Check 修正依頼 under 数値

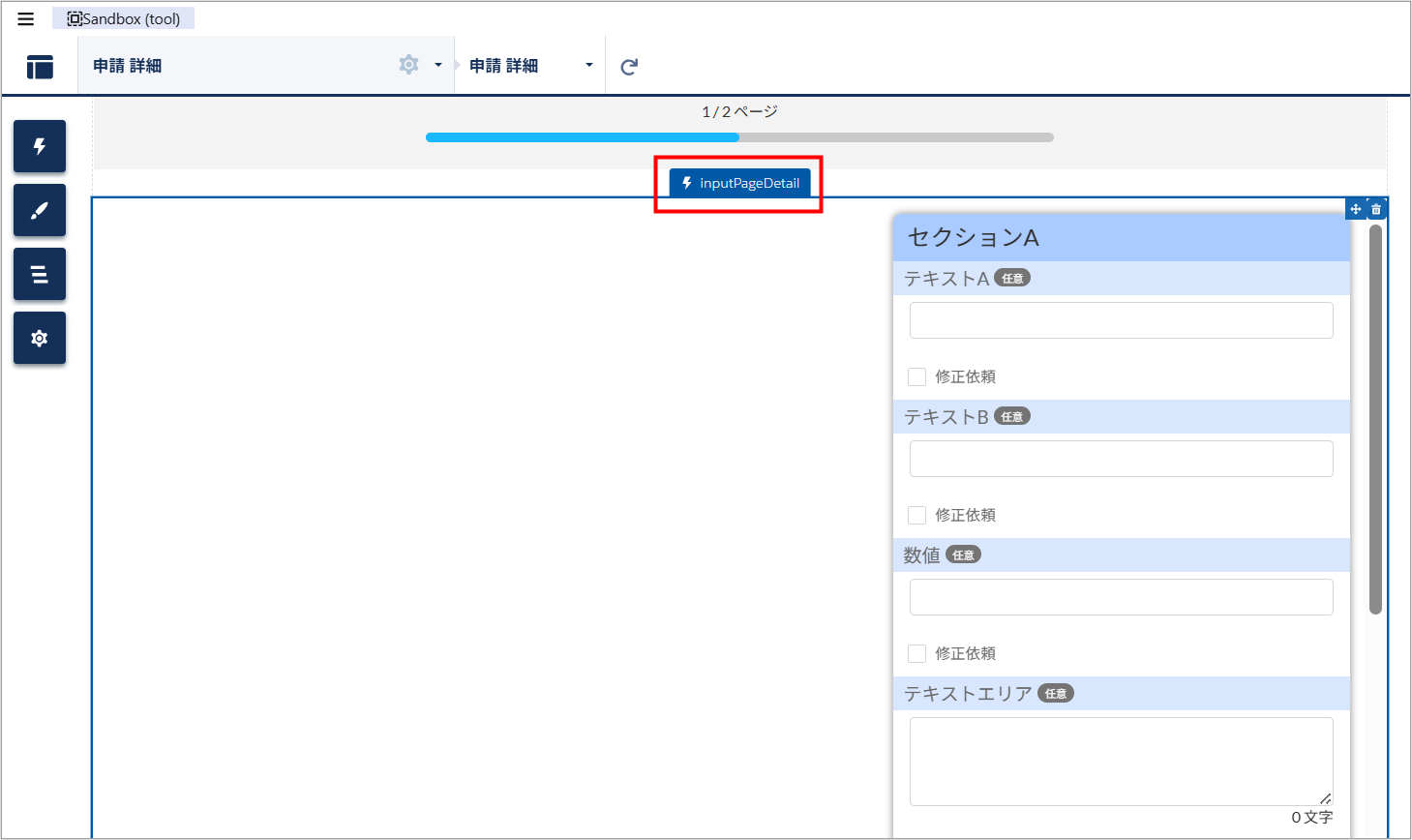[917, 653]
